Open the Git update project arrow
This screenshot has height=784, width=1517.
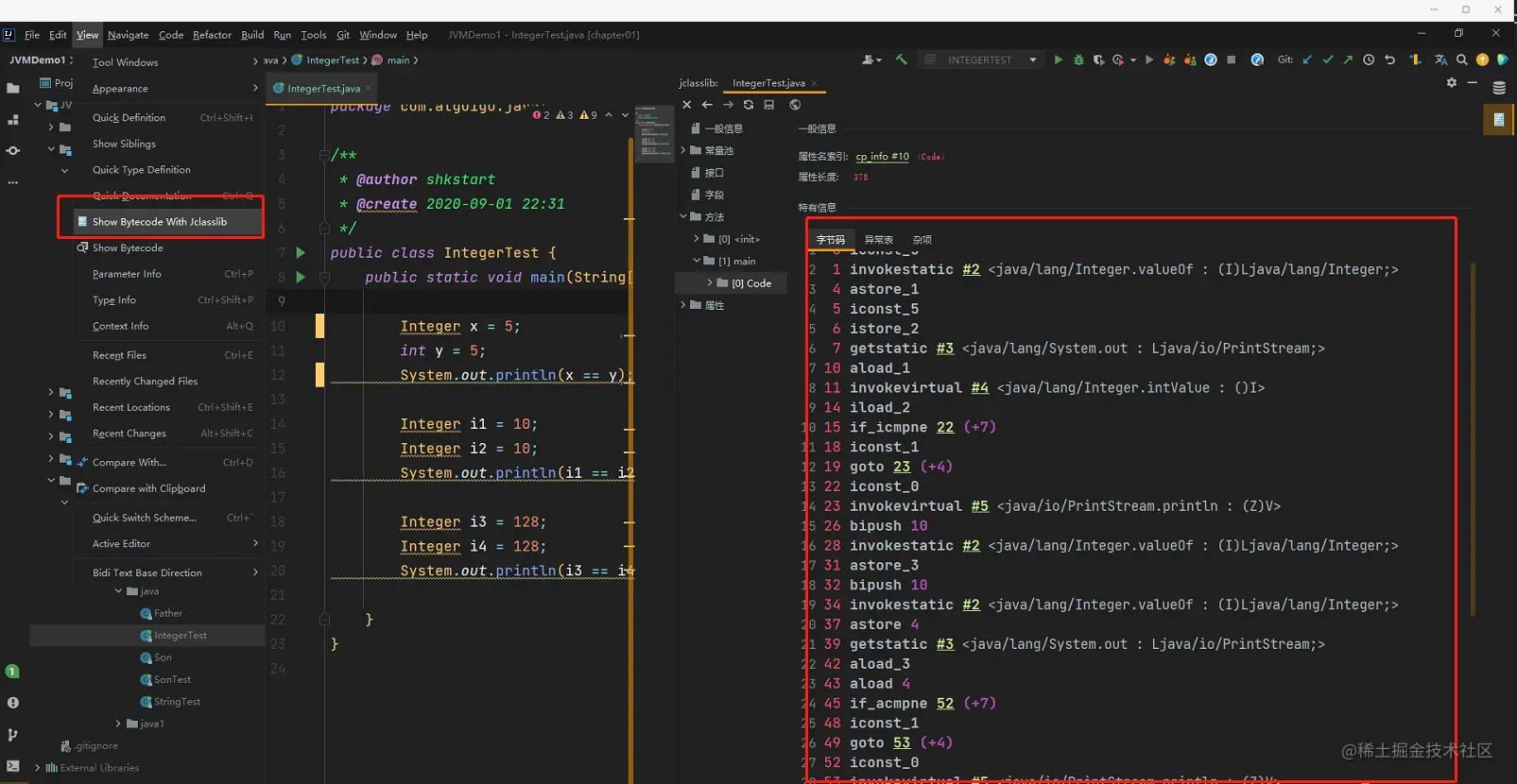point(1307,60)
